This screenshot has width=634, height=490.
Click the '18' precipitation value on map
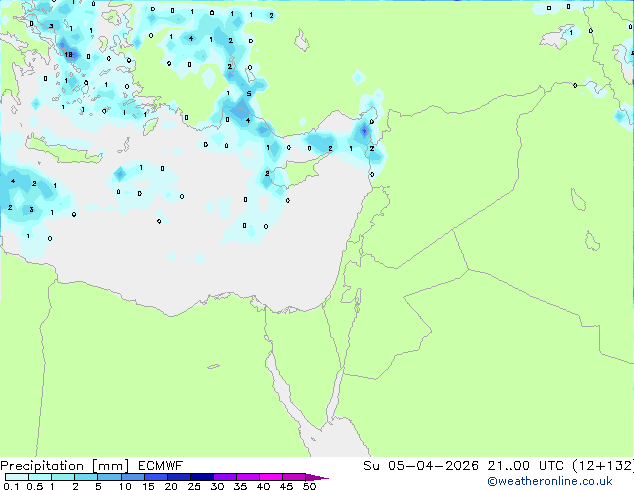click(68, 55)
